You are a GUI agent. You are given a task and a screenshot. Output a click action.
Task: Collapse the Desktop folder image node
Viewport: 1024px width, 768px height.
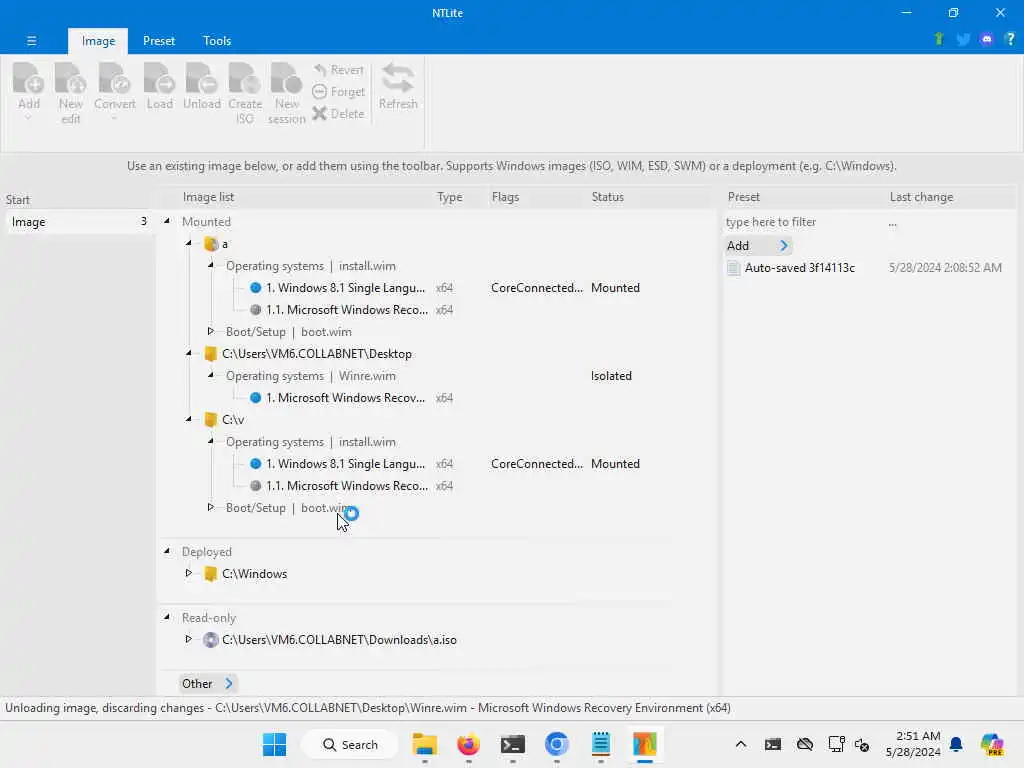[189, 353]
